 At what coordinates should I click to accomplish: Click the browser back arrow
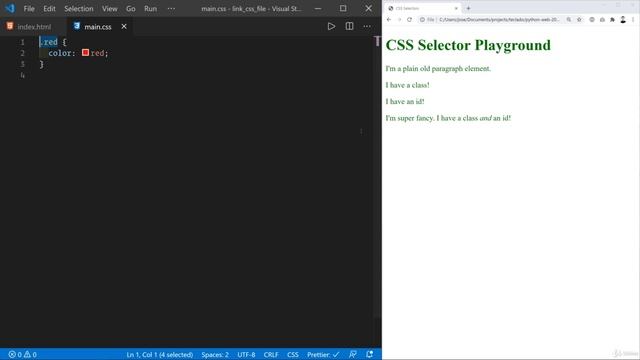point(389,20)
